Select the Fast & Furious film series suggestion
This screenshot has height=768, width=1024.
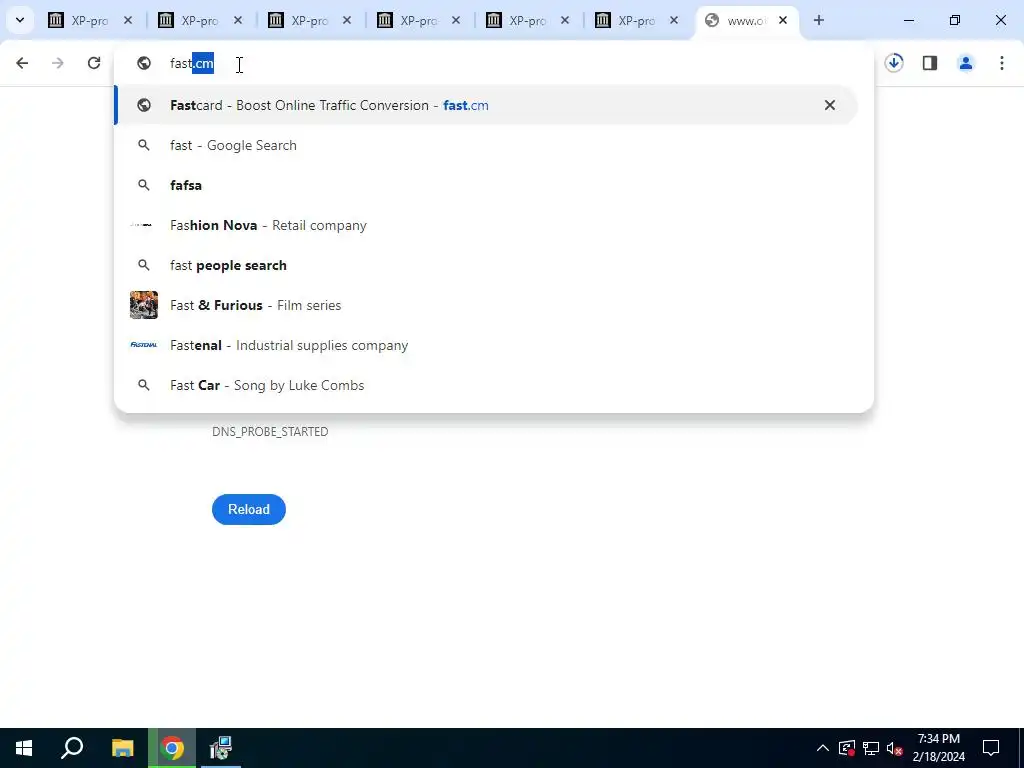tap(486, 305)
